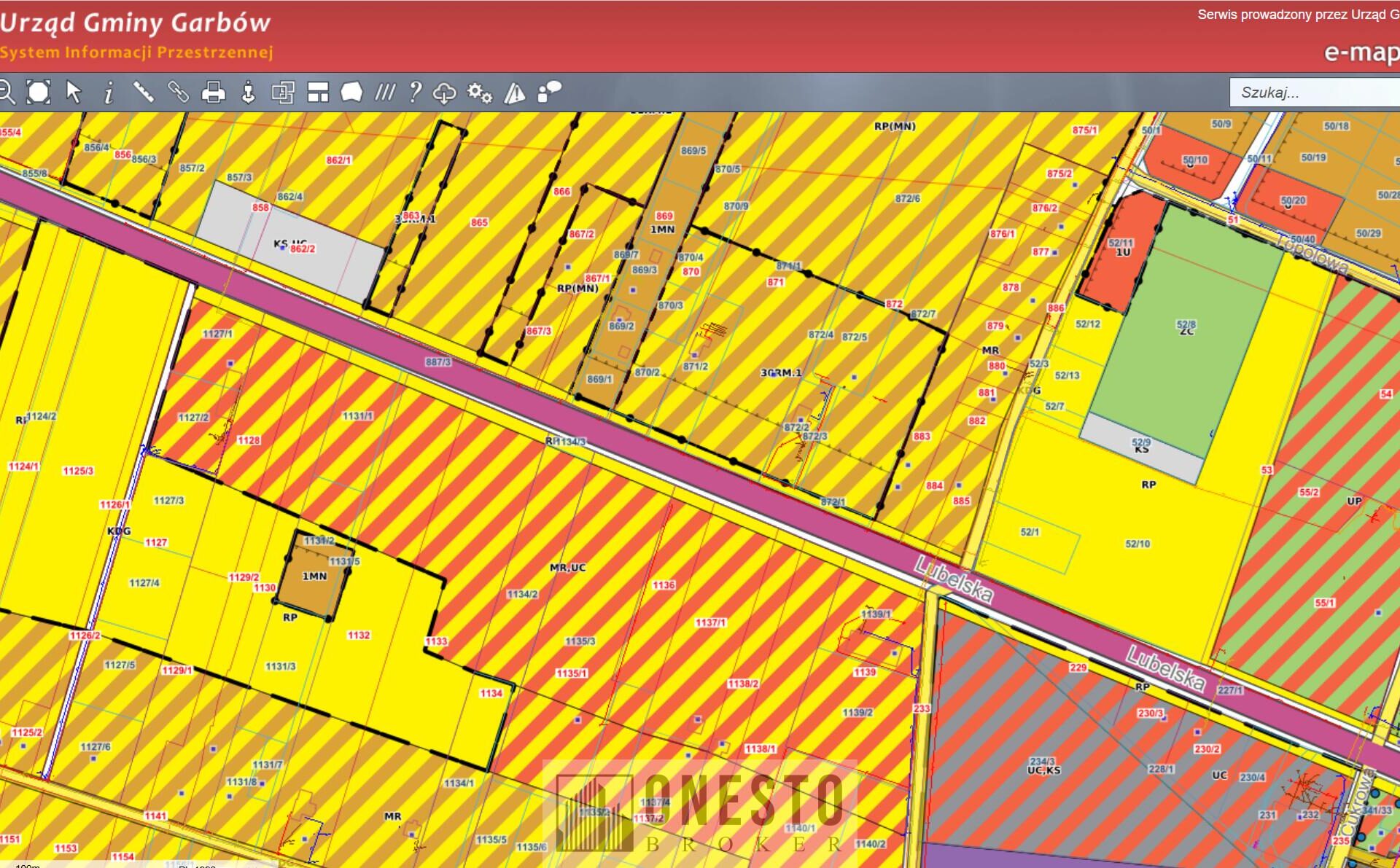Image resolution: width=1400 pixels, height=868 pixels.
Task: Open settings with the gears icon
Action: (479, 93)
